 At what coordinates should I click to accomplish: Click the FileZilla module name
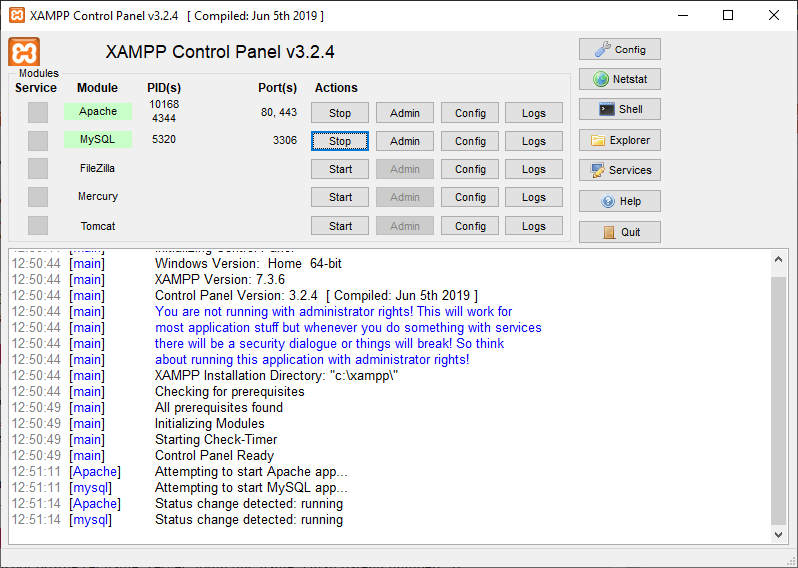point(97,168)
